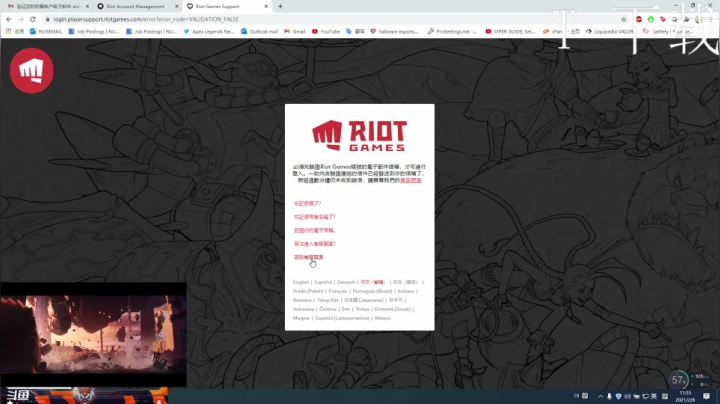Image resolution: width=720 pixels, height=404 pixels.
Task: Open the Apex Legends News bookmark
Action: (x=208, y=31)
